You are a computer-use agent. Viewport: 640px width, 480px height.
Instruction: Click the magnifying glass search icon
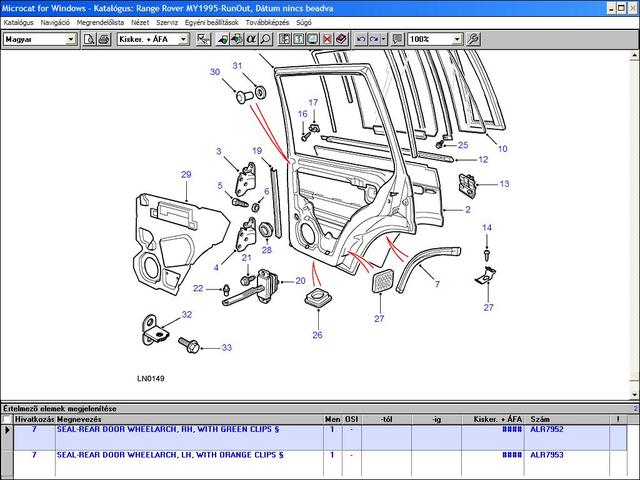pos(265,39)
